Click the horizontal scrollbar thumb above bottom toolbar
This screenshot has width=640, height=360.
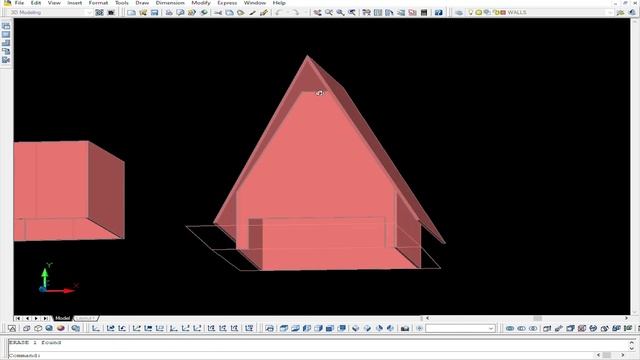538,318
